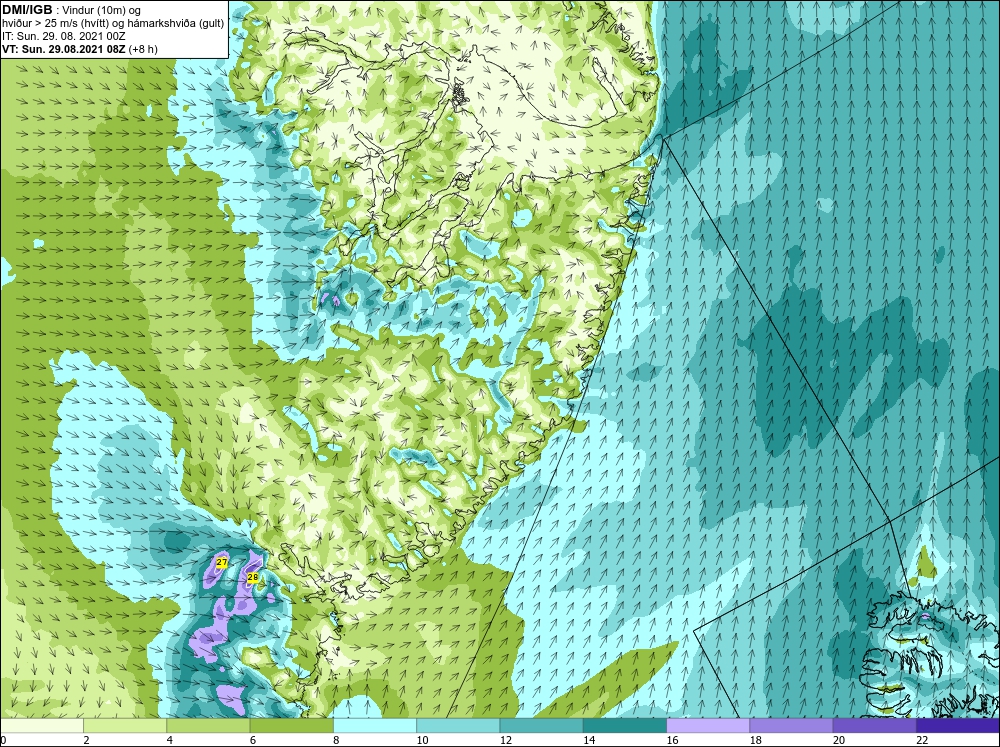Click the yellow gust label 27

coord(221,562)
